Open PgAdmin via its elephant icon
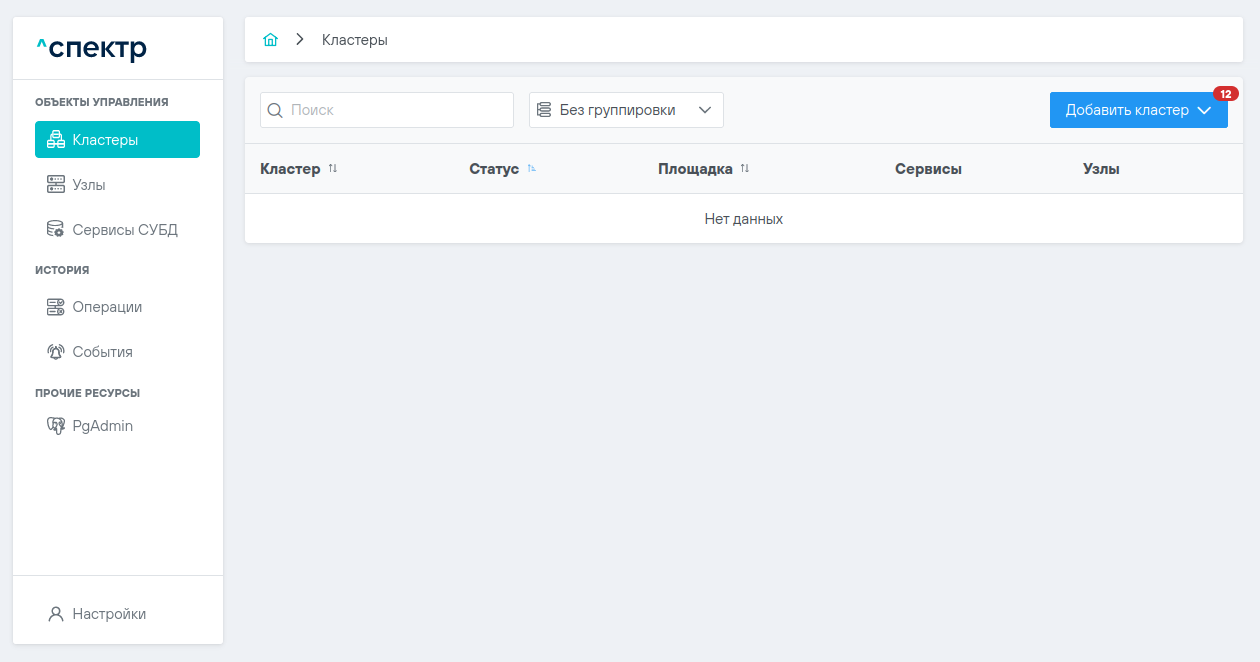This screenshot has width=1260, height=662. point(56,426)
